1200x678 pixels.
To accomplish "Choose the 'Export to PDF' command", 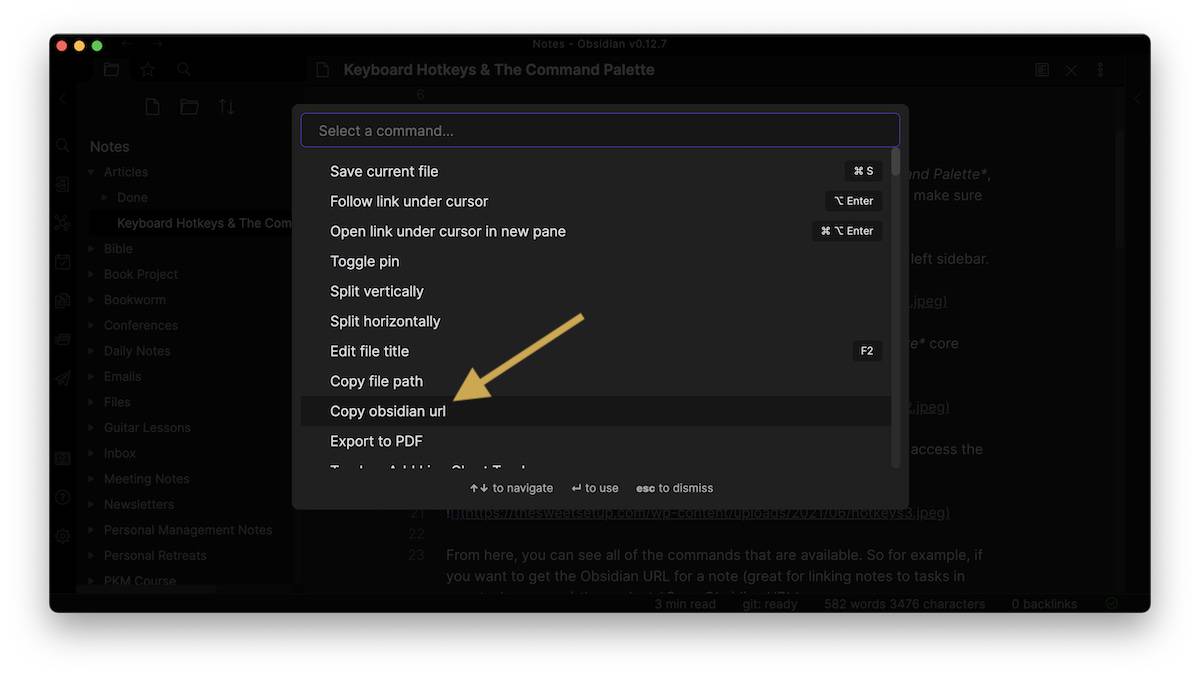I will pos(596,441).
